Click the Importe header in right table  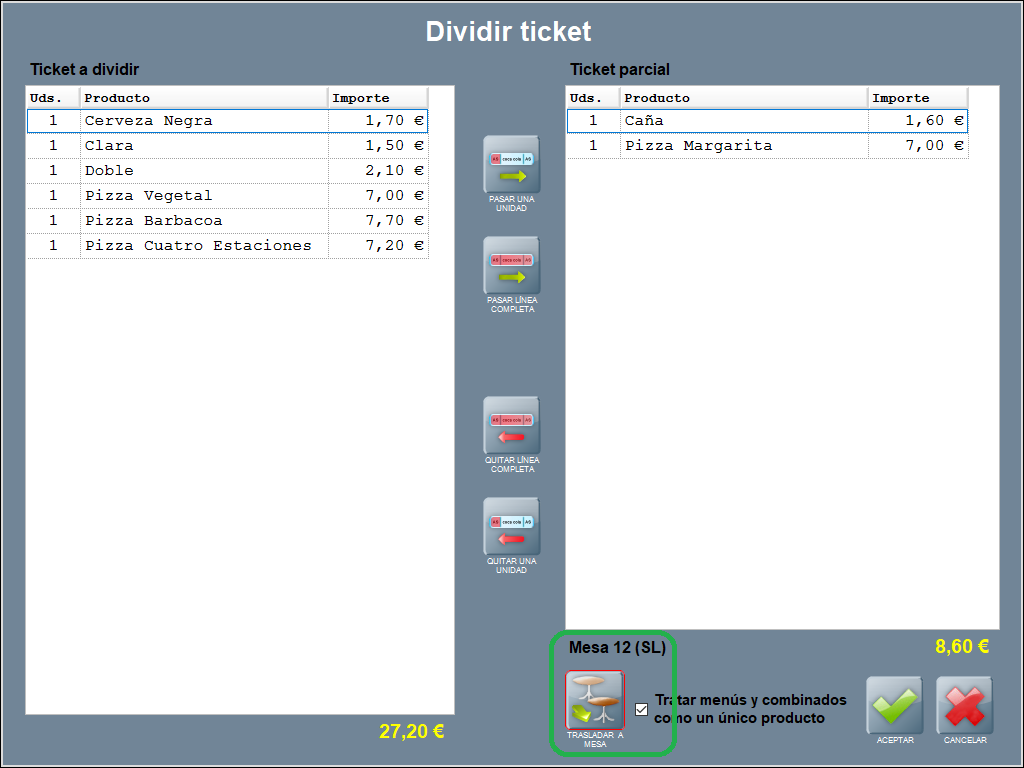pos(916,98)
